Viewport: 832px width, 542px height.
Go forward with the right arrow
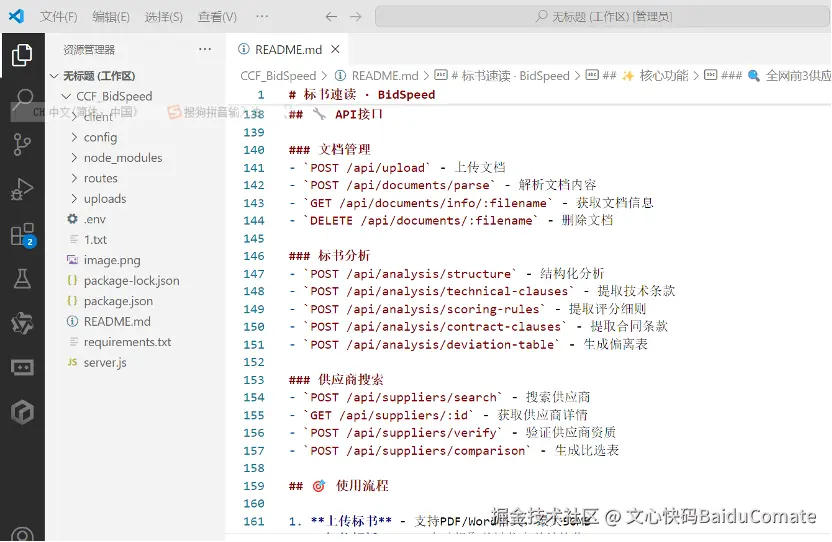356,16
